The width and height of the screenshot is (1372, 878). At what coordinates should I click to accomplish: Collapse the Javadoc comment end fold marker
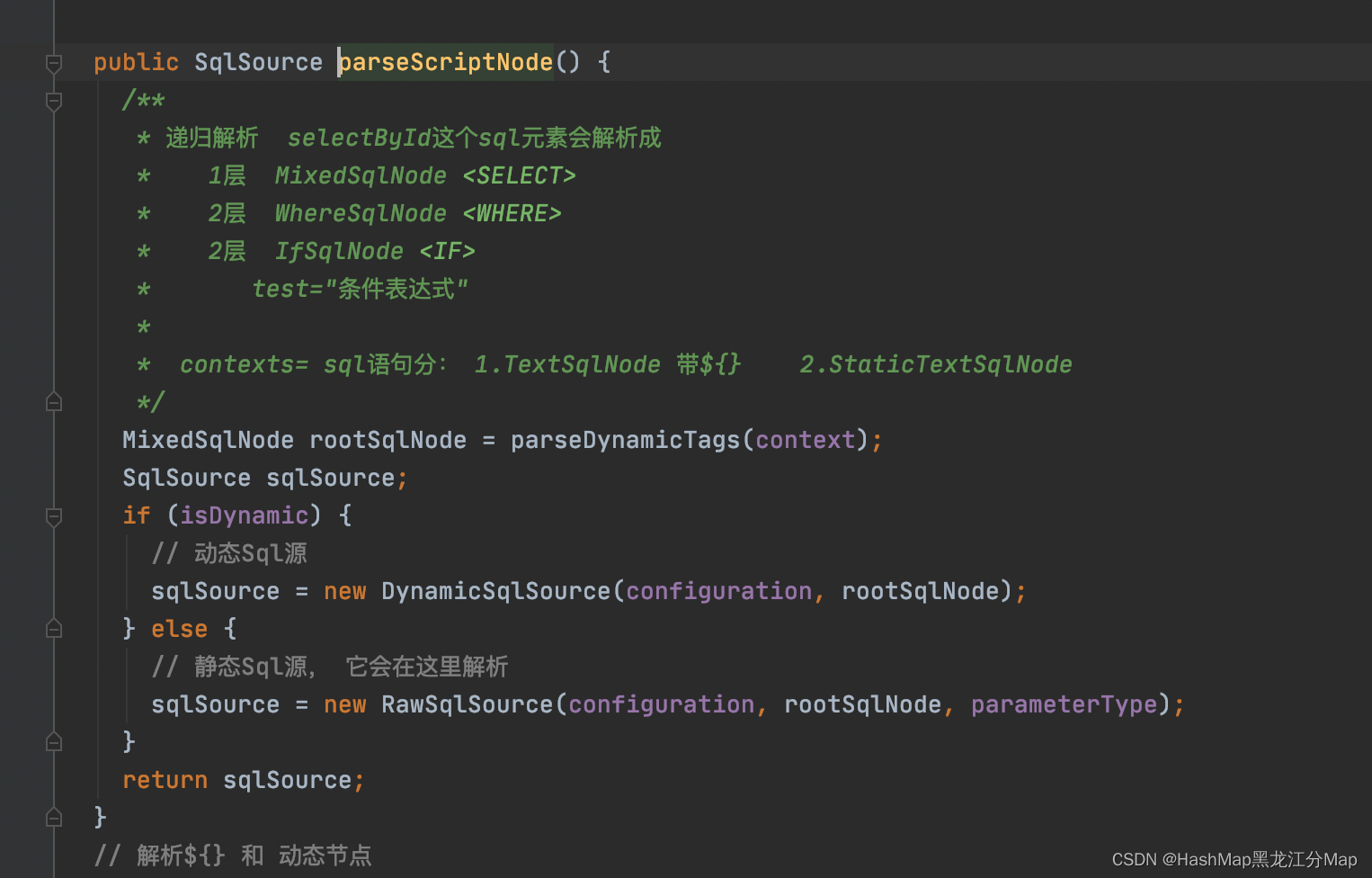54,402
